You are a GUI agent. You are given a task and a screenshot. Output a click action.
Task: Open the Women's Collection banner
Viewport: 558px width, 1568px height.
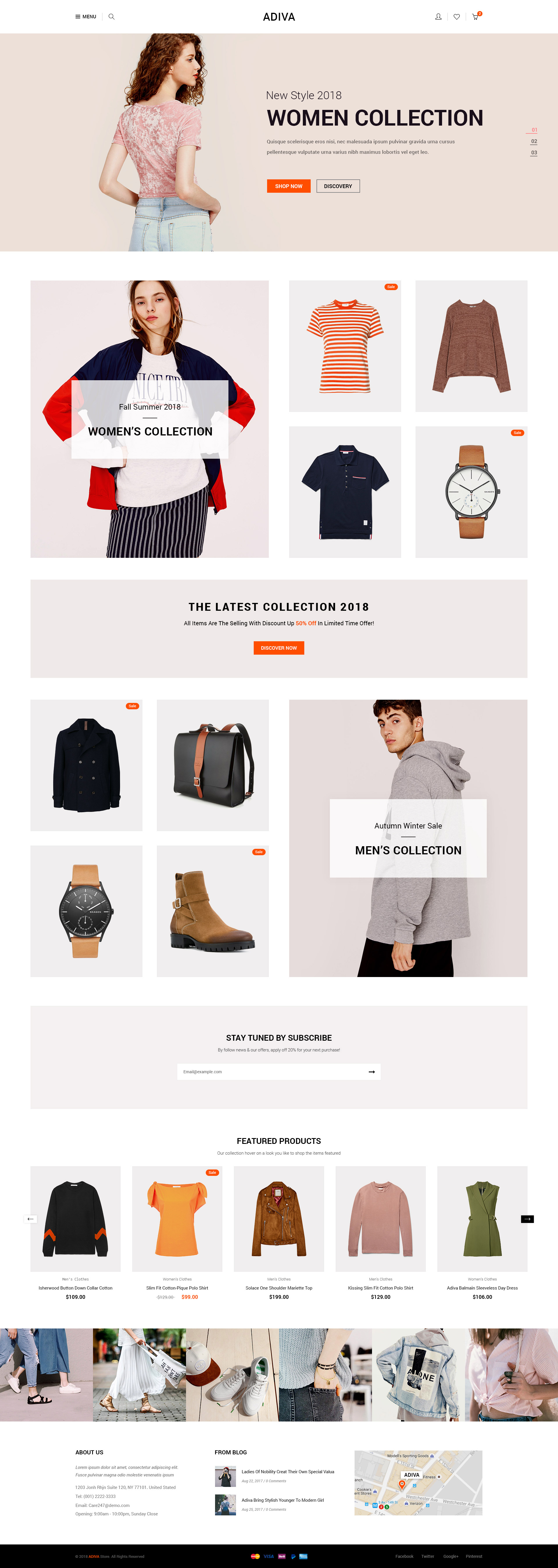tap(150, 419)
